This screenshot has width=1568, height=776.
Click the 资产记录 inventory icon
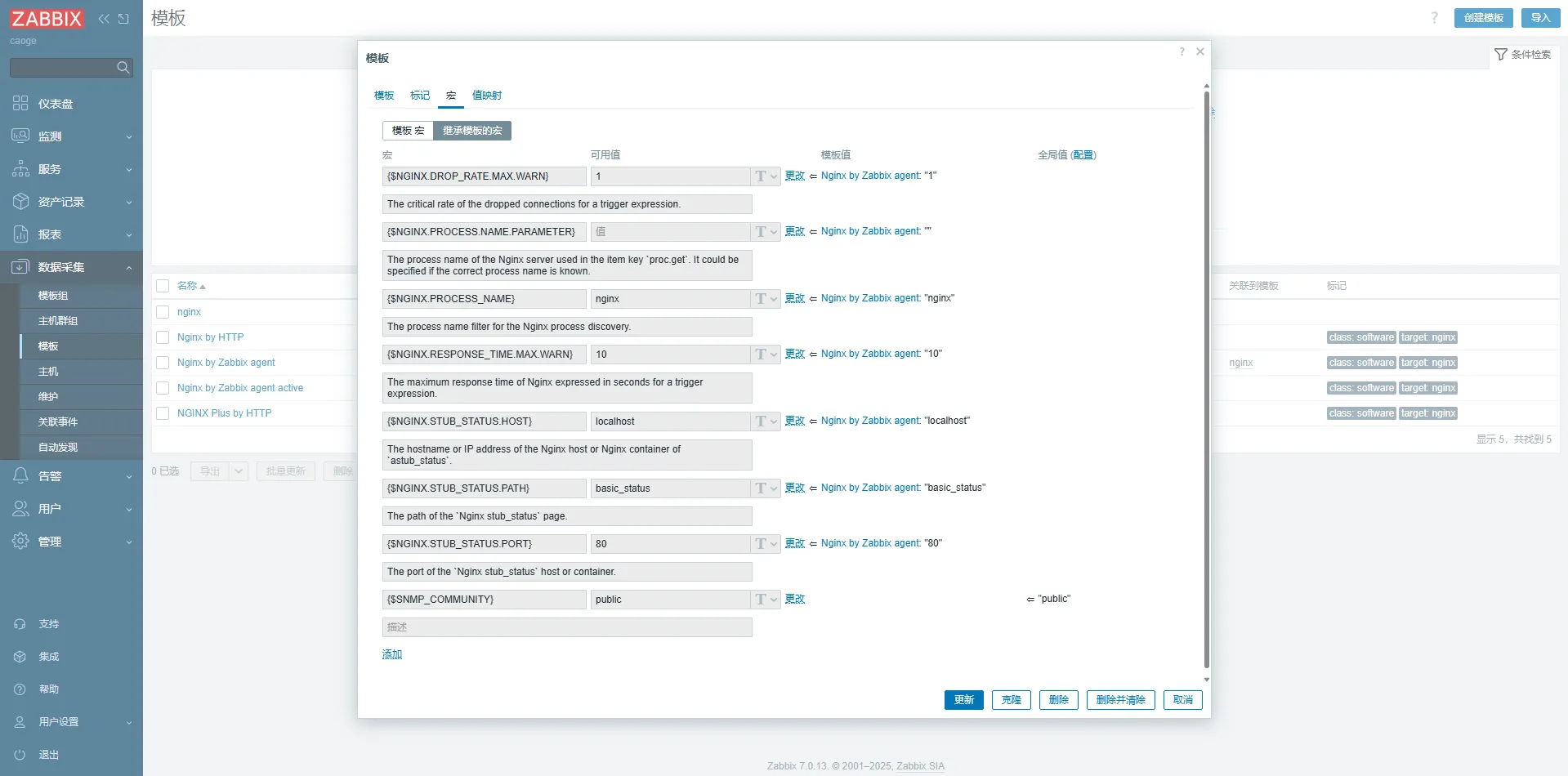pos(20,202)
